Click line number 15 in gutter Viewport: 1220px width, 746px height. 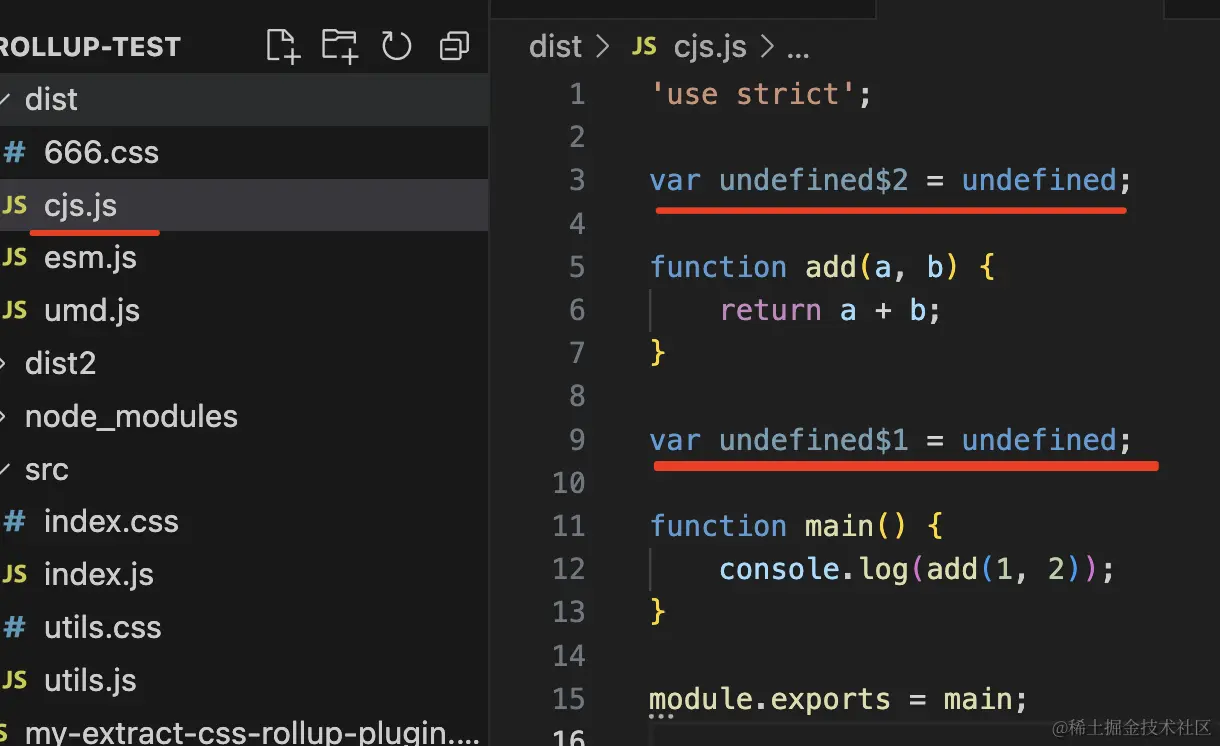coord(569,699)
